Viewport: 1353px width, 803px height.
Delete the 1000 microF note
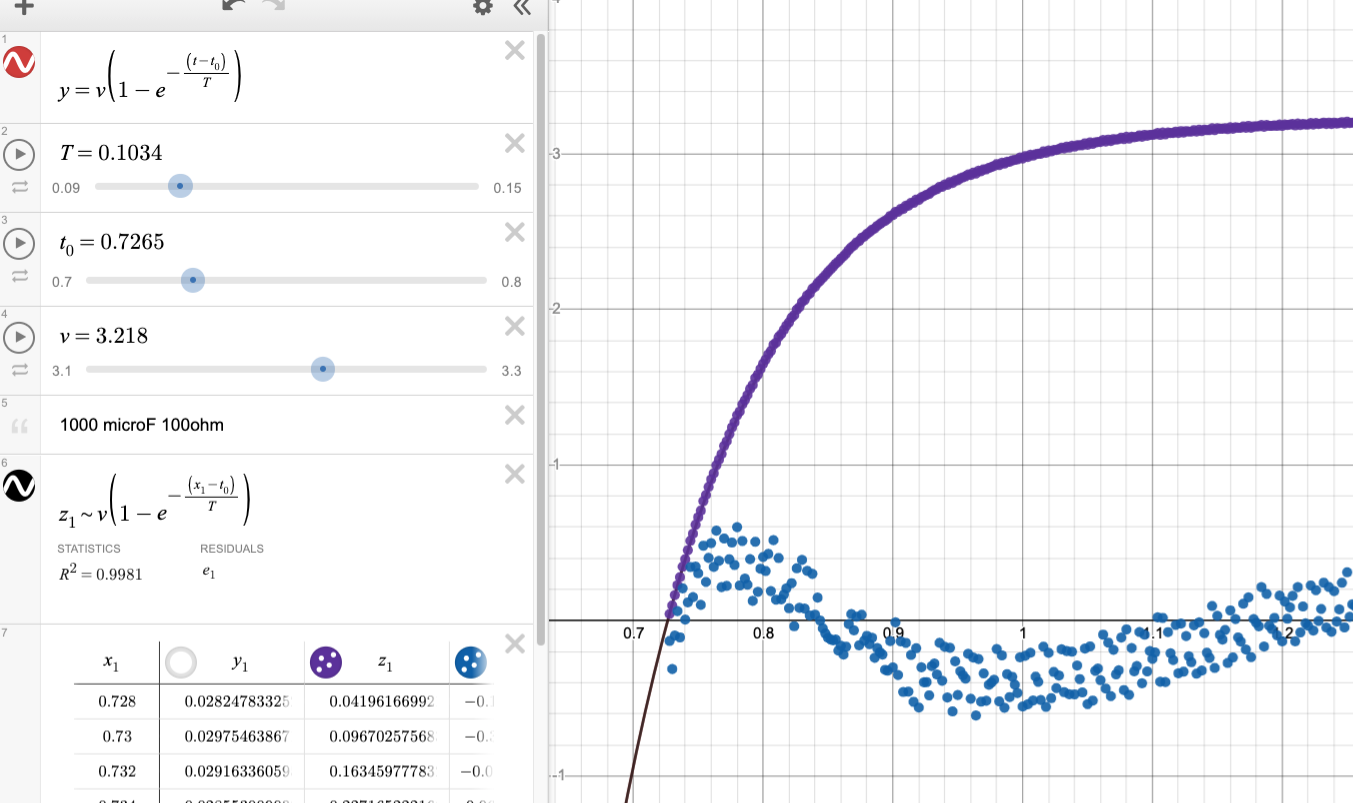(x=515, y=415)
